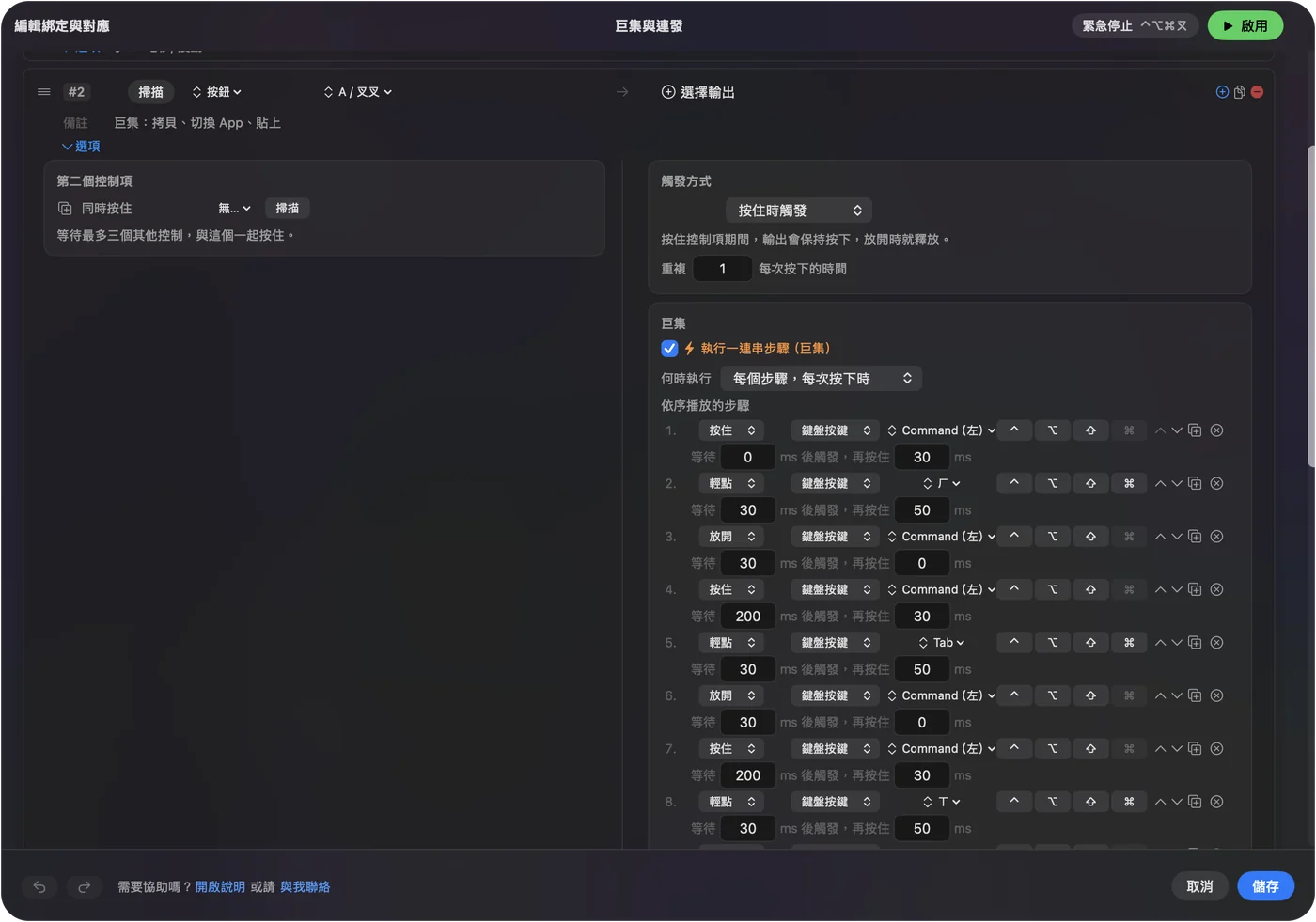The image size is (1316, 922).
Task: Delete macro step 5
Action: (1216, 643)
